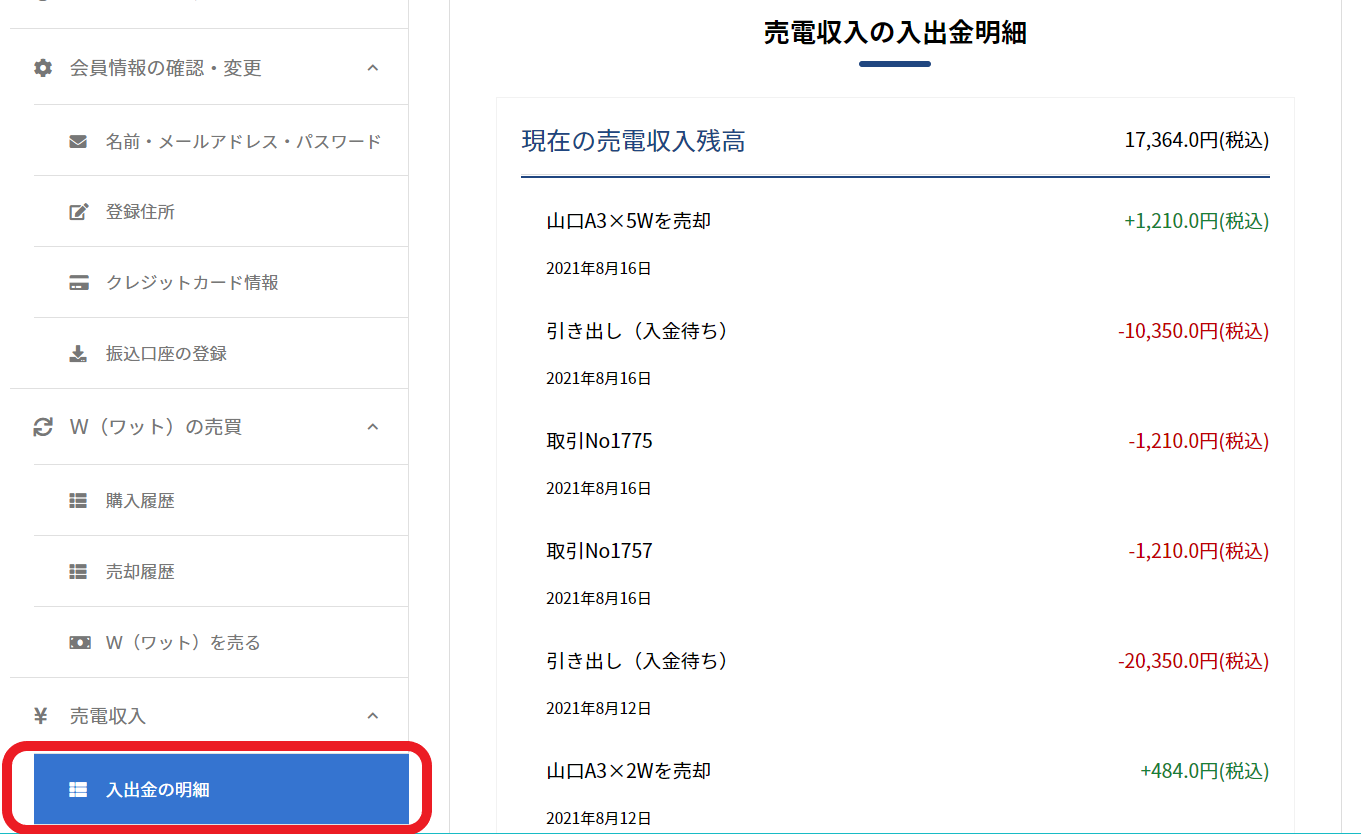The height and width of the screenshot is (834, 1361).
Task: Collapse the W（ワット）の売買 section chevron
Action: pos(372,427)
